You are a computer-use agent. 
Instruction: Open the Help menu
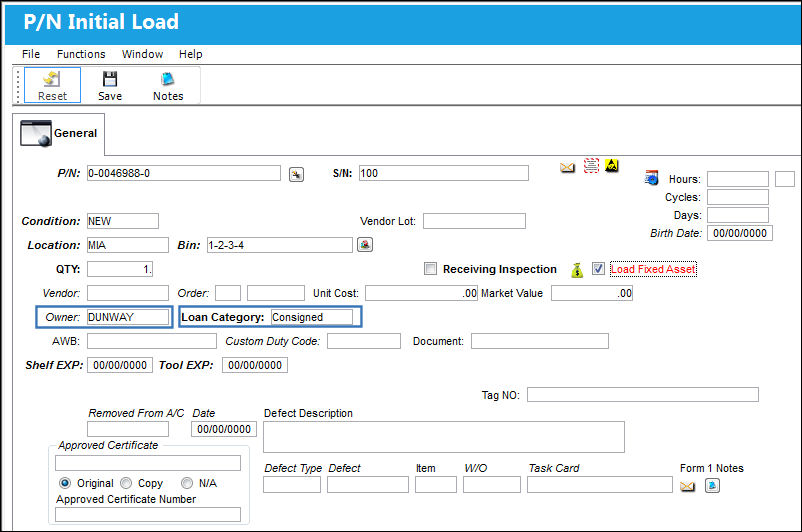(x=190, y=54)
